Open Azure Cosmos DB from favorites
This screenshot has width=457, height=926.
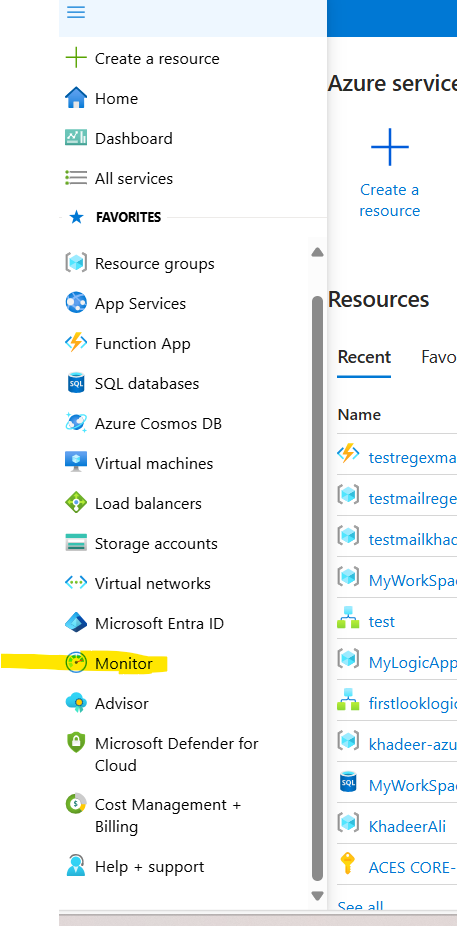[158, 423]
